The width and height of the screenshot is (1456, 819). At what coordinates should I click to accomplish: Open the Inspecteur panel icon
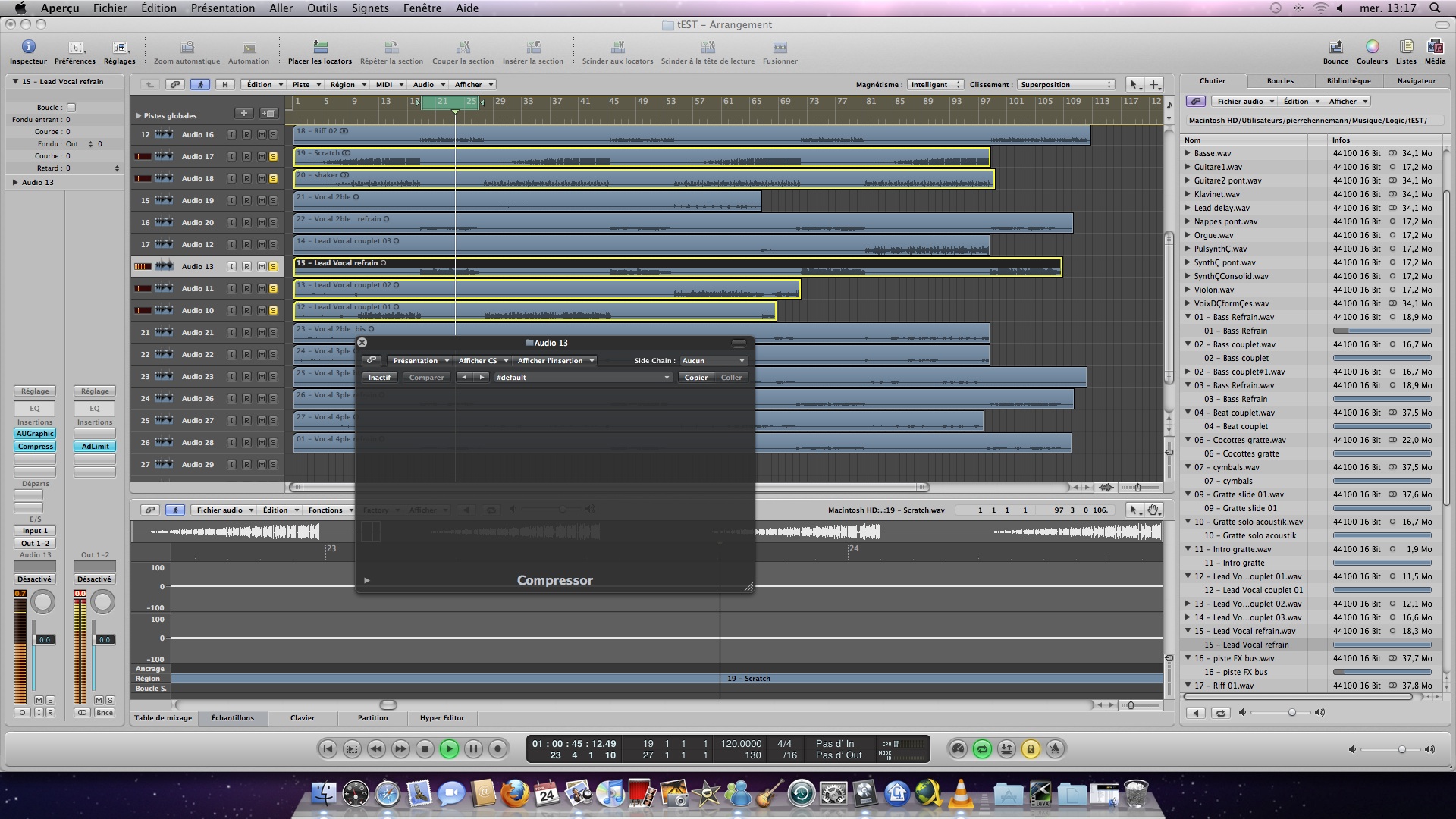tap(28, 48)
